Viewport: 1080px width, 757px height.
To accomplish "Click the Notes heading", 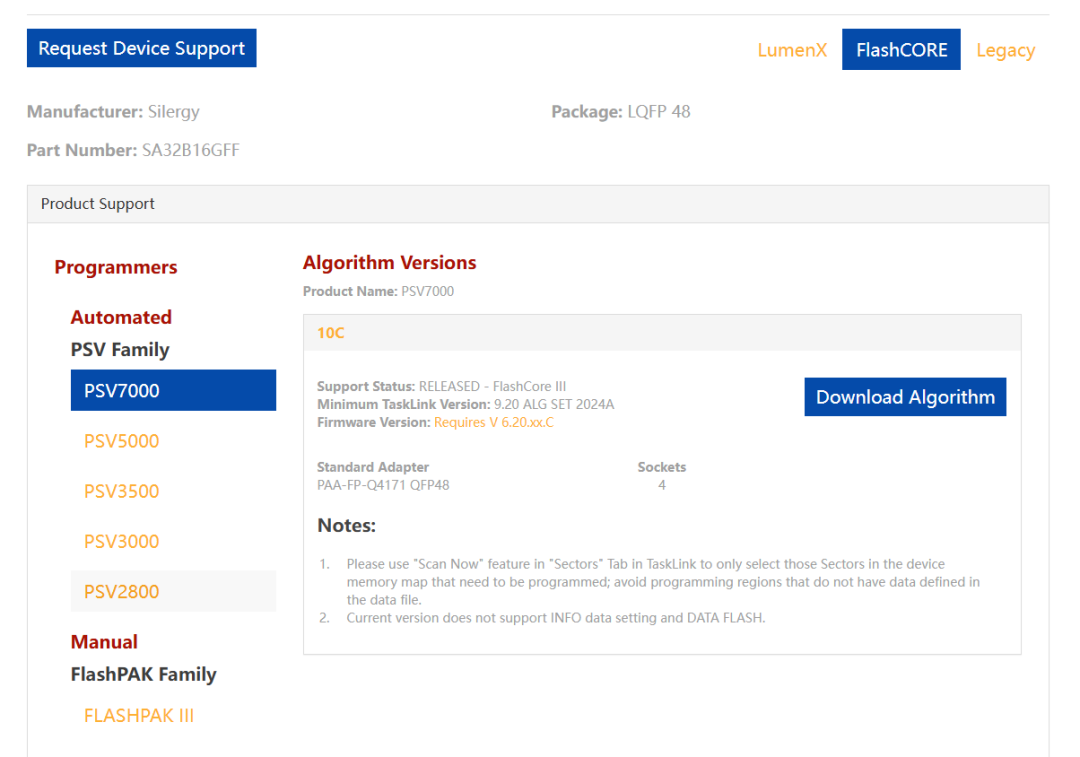I will [346, 526].
